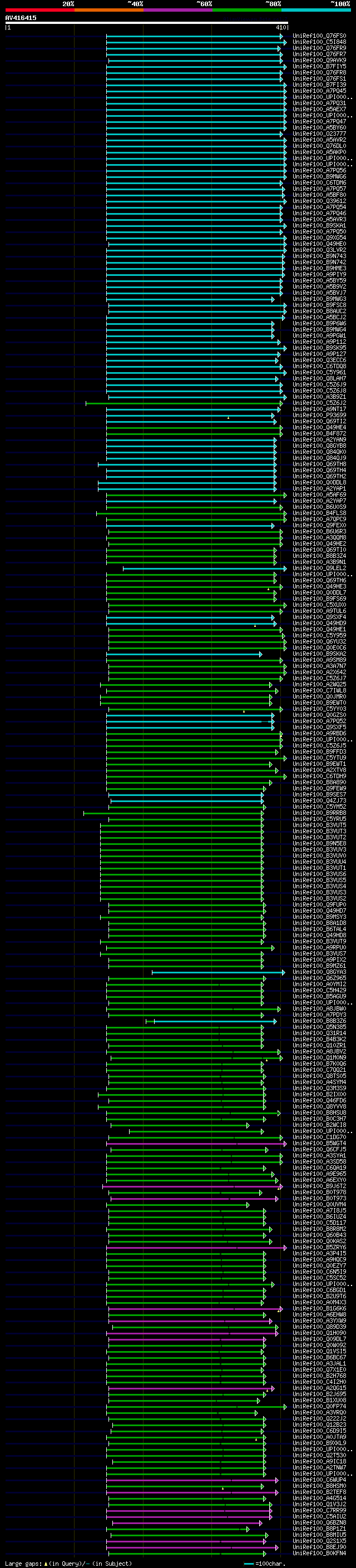Click the UniRef100_Q76FS0 hit label

[x=319, y=36]
